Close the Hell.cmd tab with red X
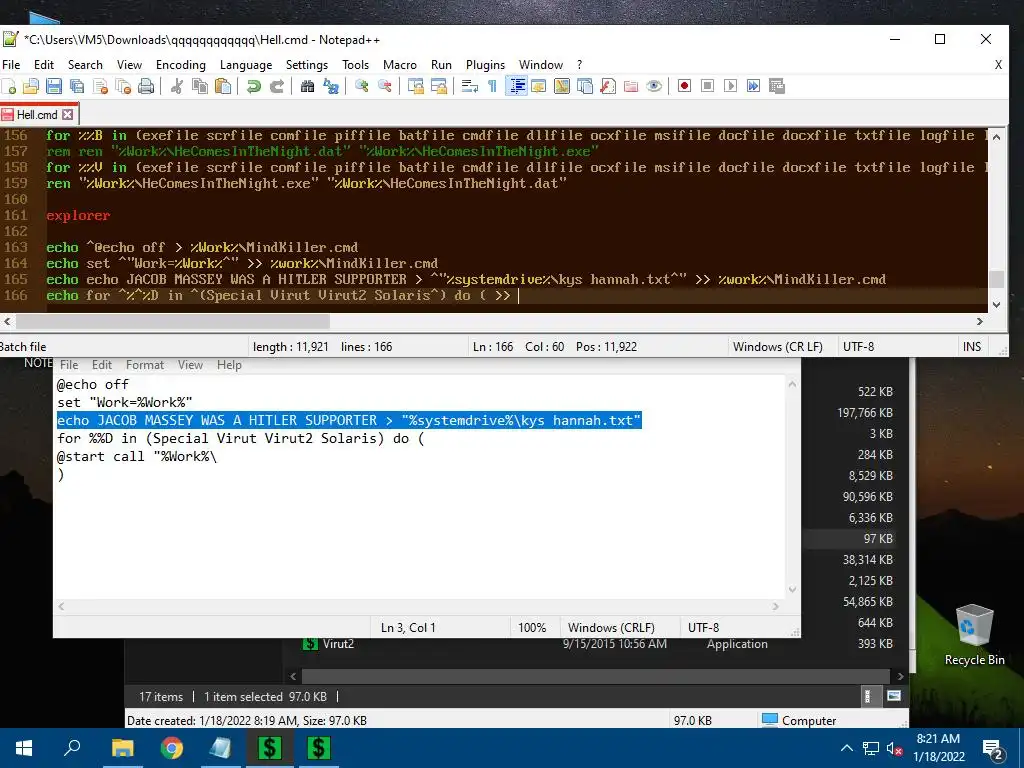The width and height of the screenshot is (1024, 768). (x=67, y=115)
